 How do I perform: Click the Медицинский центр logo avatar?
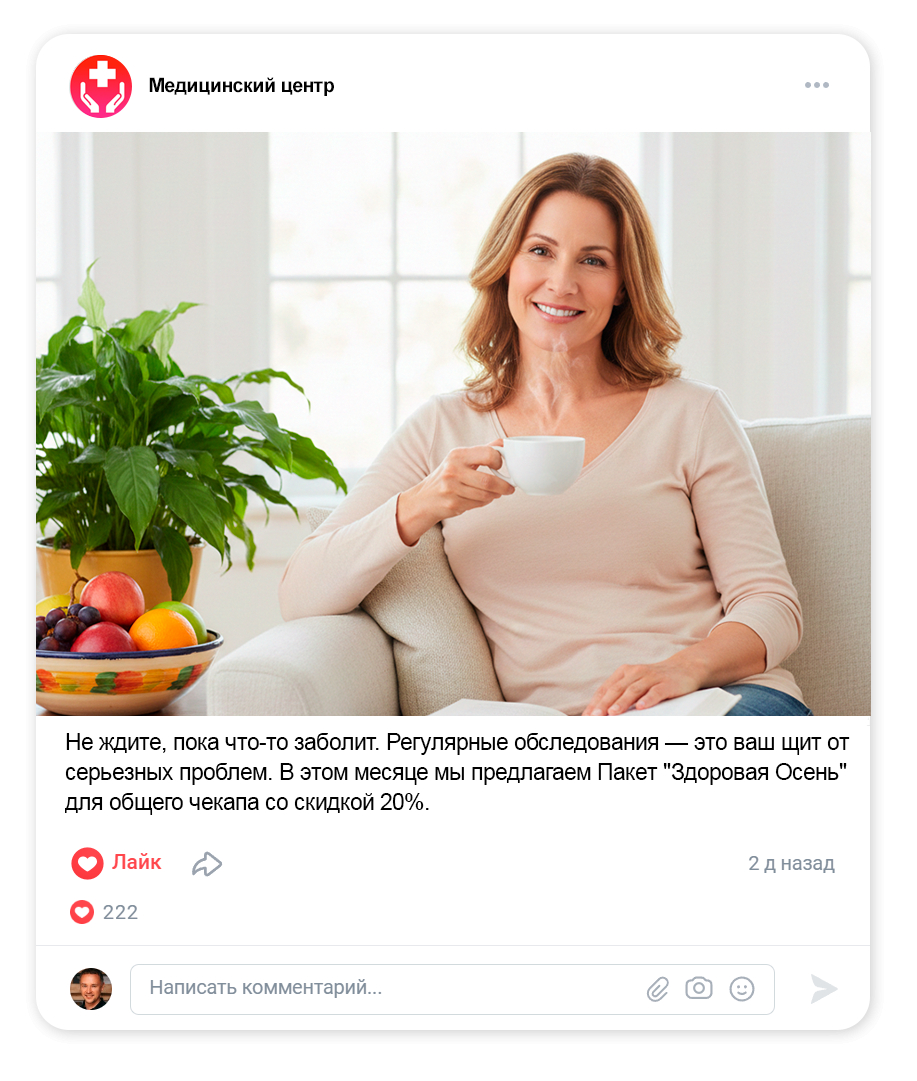tap(101, 86)
